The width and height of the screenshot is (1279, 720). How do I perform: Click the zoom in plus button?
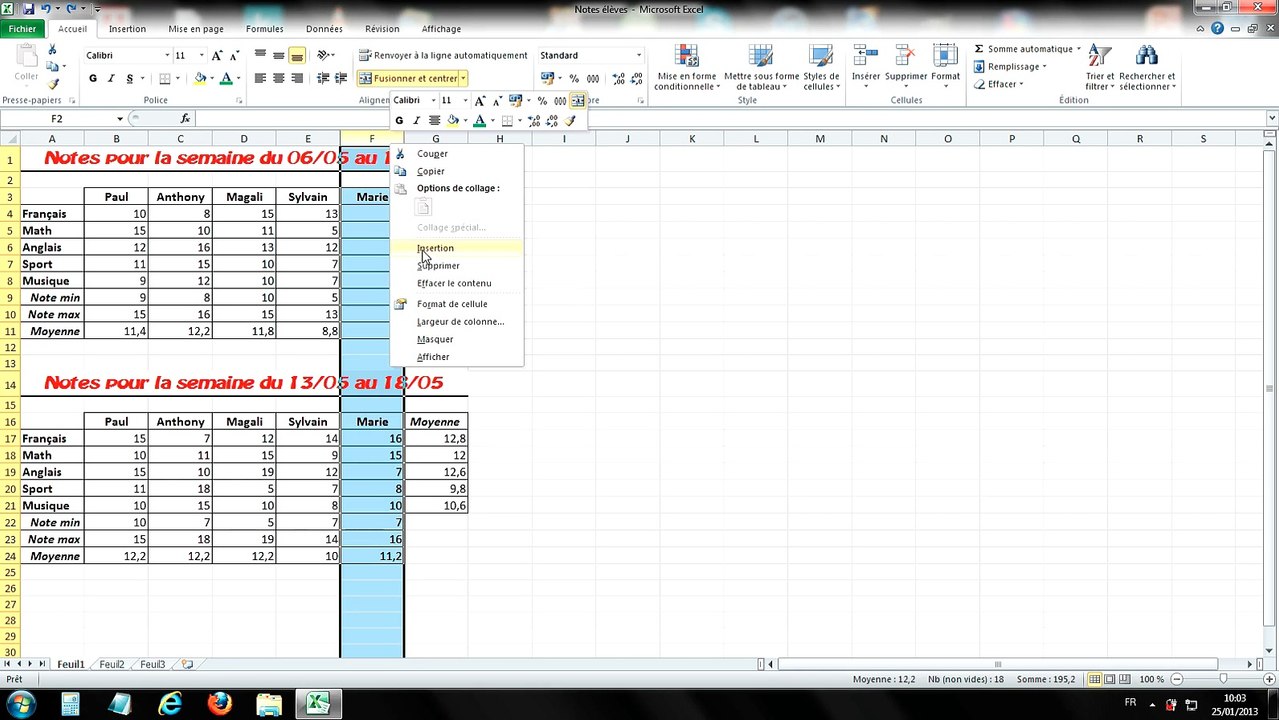tap(1270, 680)
